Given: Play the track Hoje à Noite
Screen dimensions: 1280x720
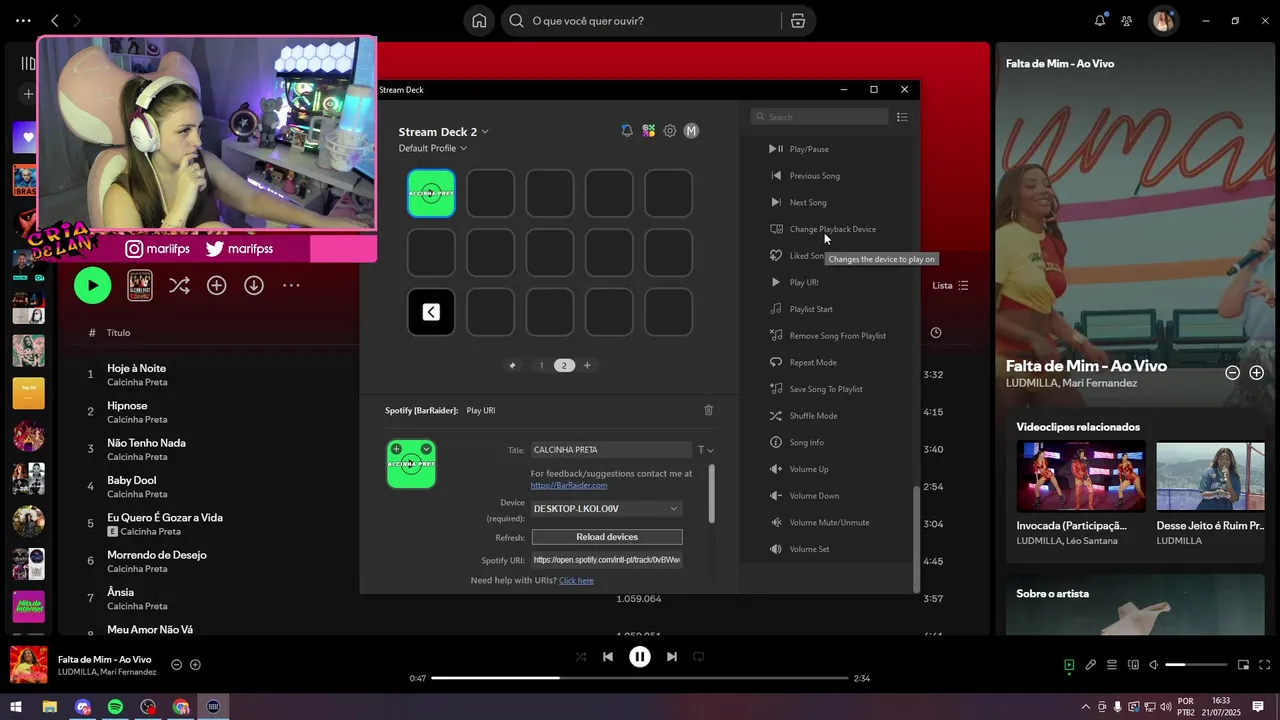Looking at the screenshot, I should [x=137, y=368].
